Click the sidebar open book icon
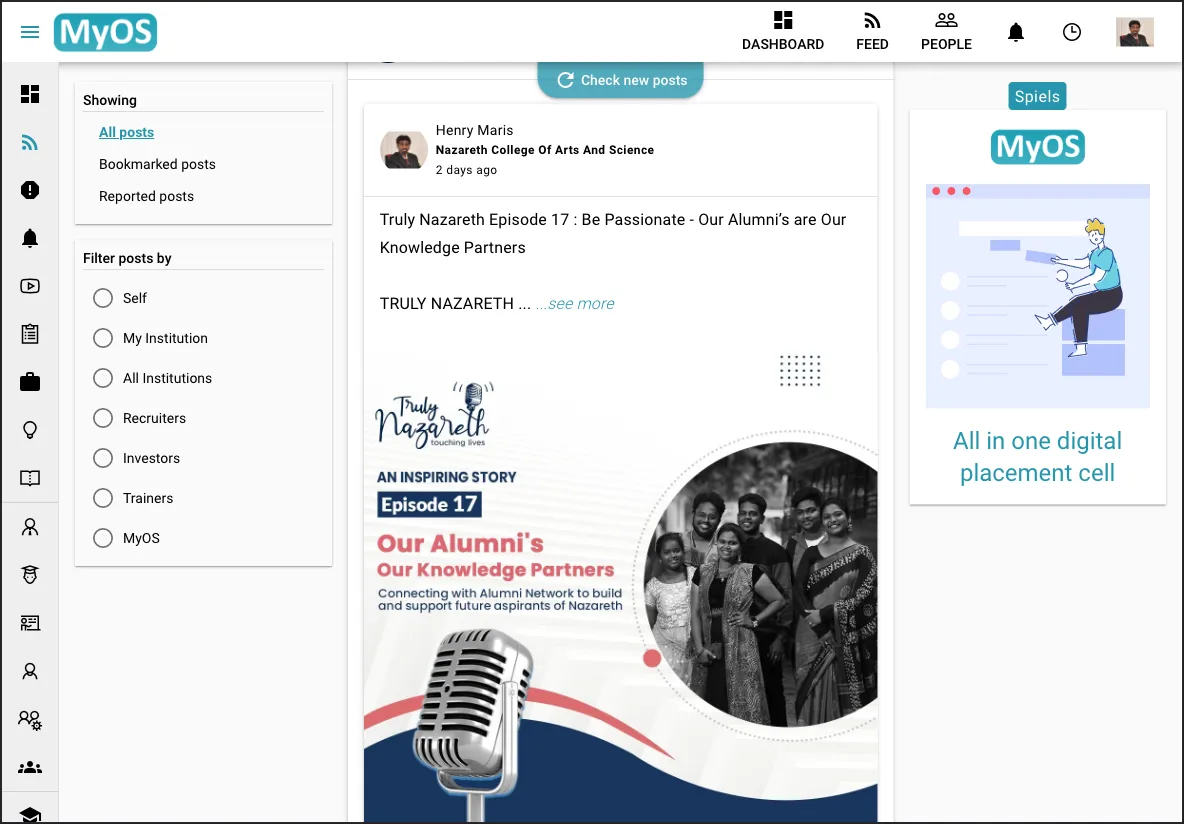The image size is (1184, 824). coord(29,478)
